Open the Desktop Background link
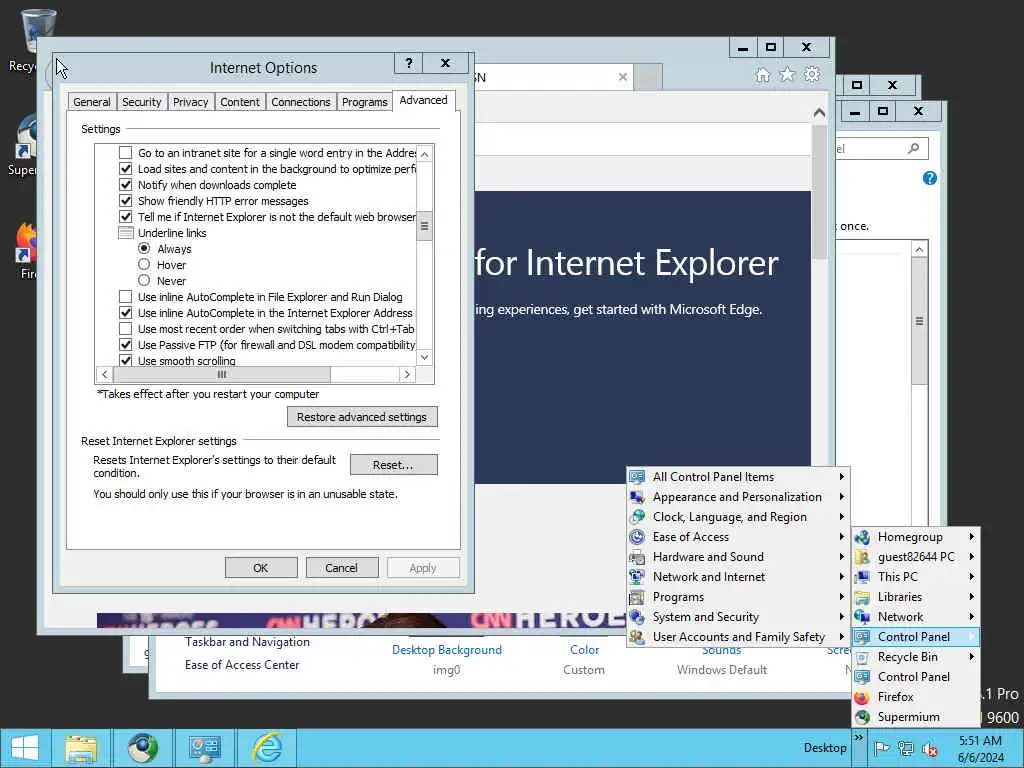This screenshot has height=768, width=1024. 447,650
